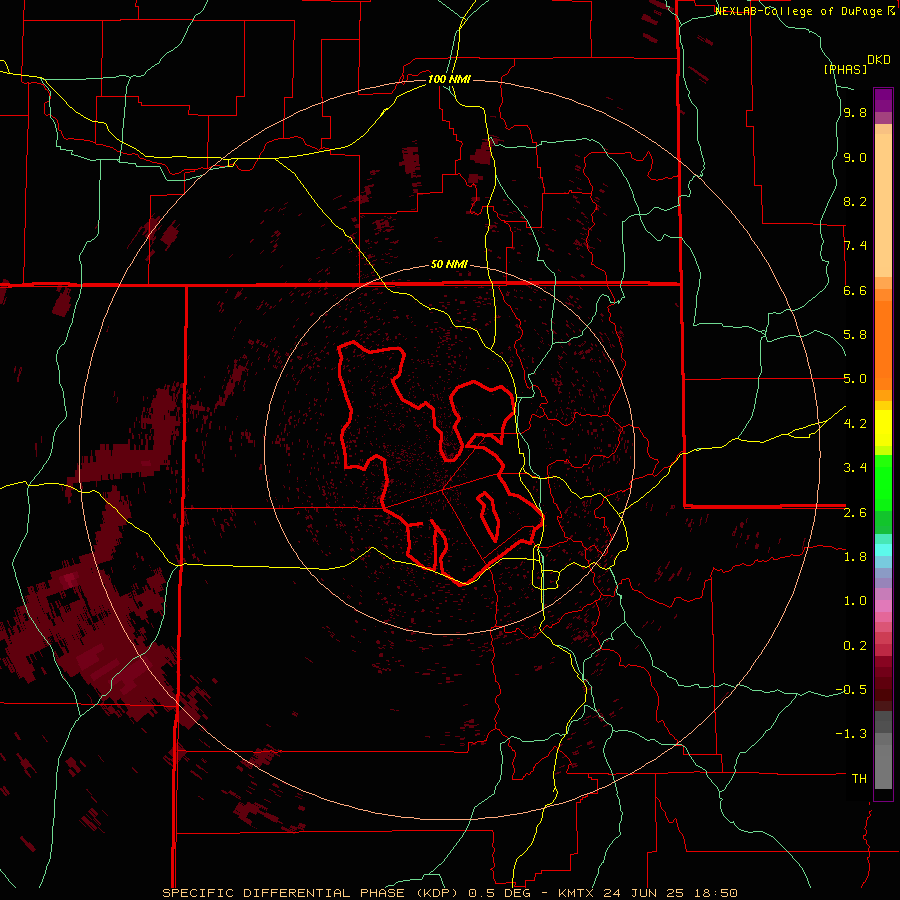Click the -1.3 value on the scale
This screenshot has width=900, height=900.
851,734
